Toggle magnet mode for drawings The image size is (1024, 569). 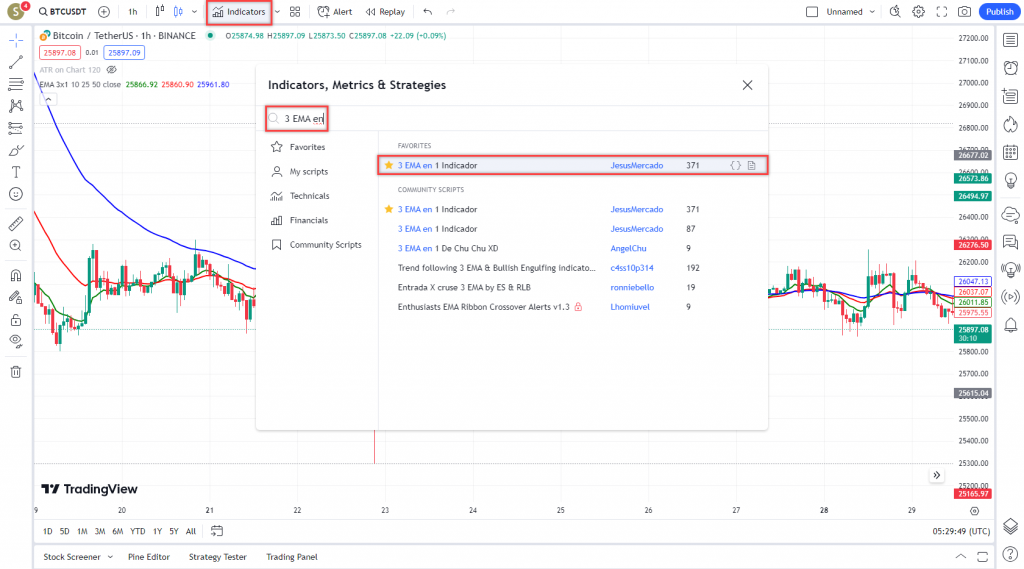[x=16, y=276]
